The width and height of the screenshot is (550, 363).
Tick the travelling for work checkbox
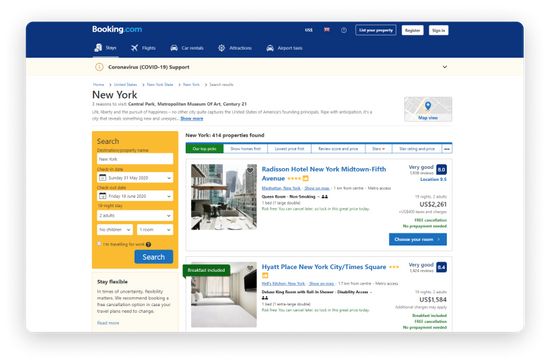(x=99, y=244)
